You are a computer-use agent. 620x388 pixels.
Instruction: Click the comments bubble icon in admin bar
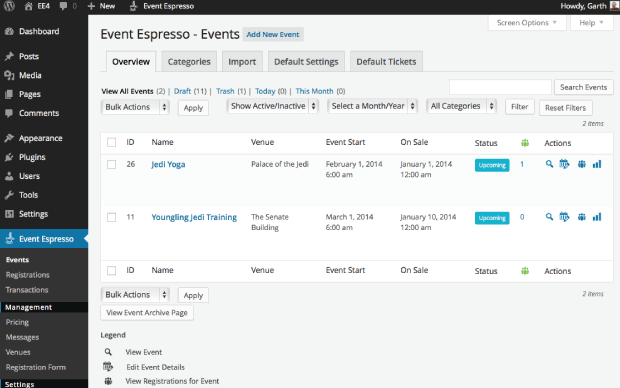[x=63, y=6]
